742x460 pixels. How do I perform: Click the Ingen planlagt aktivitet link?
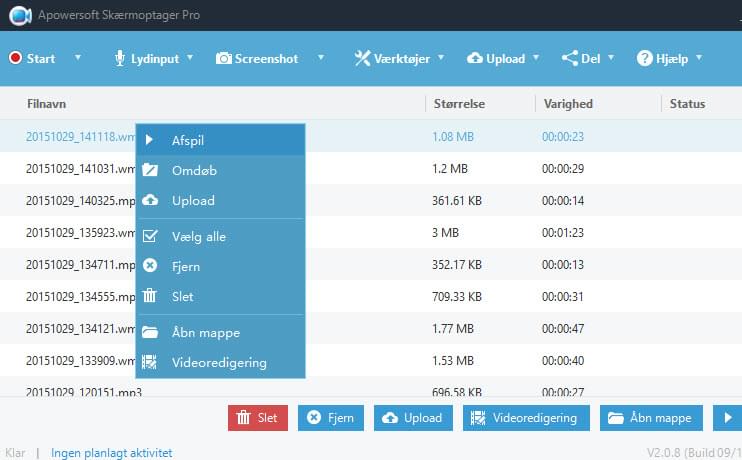point(111,453)
